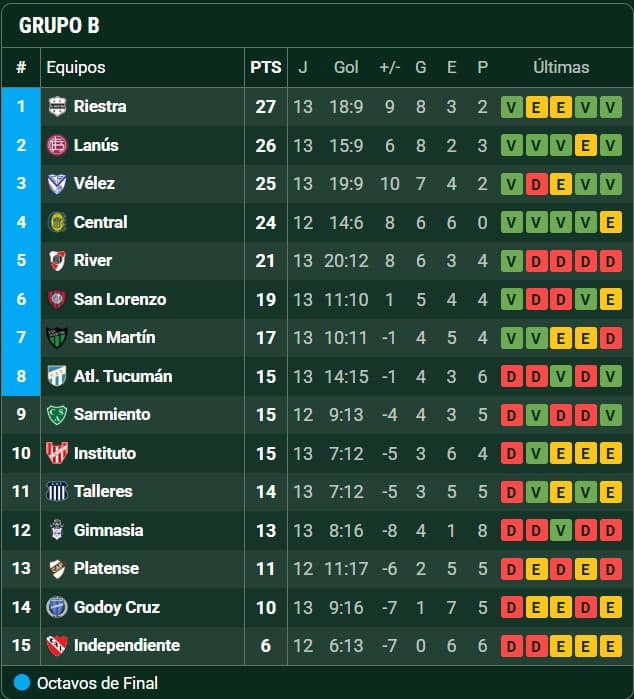Click Riestra's yellow E result badge
This screenshot has height=699, width=634.
click(x=536, y=107)
